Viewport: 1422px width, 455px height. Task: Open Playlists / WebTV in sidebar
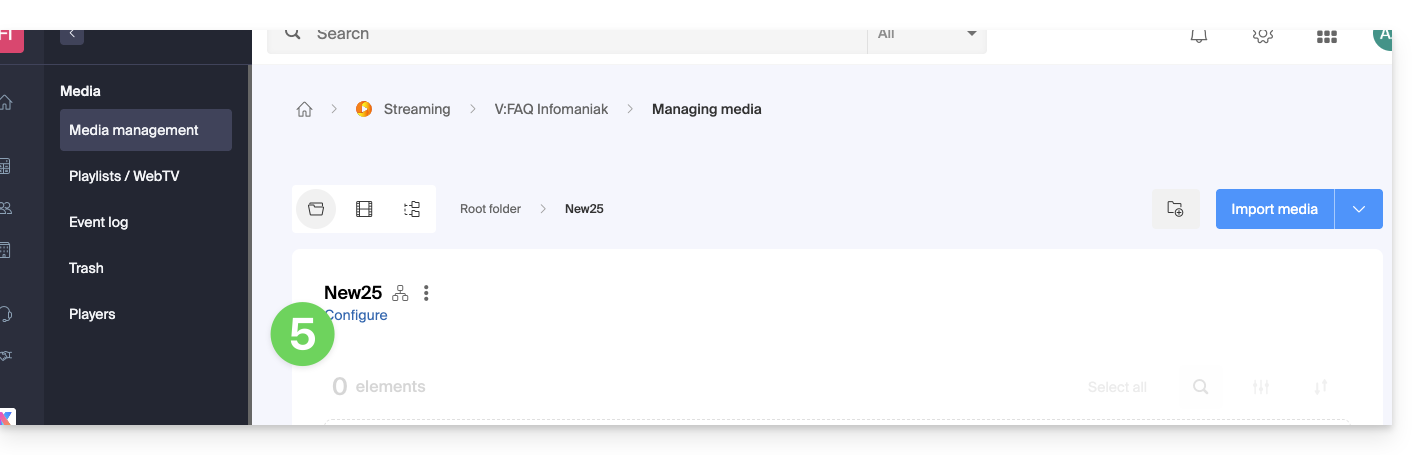click(124, 176)
